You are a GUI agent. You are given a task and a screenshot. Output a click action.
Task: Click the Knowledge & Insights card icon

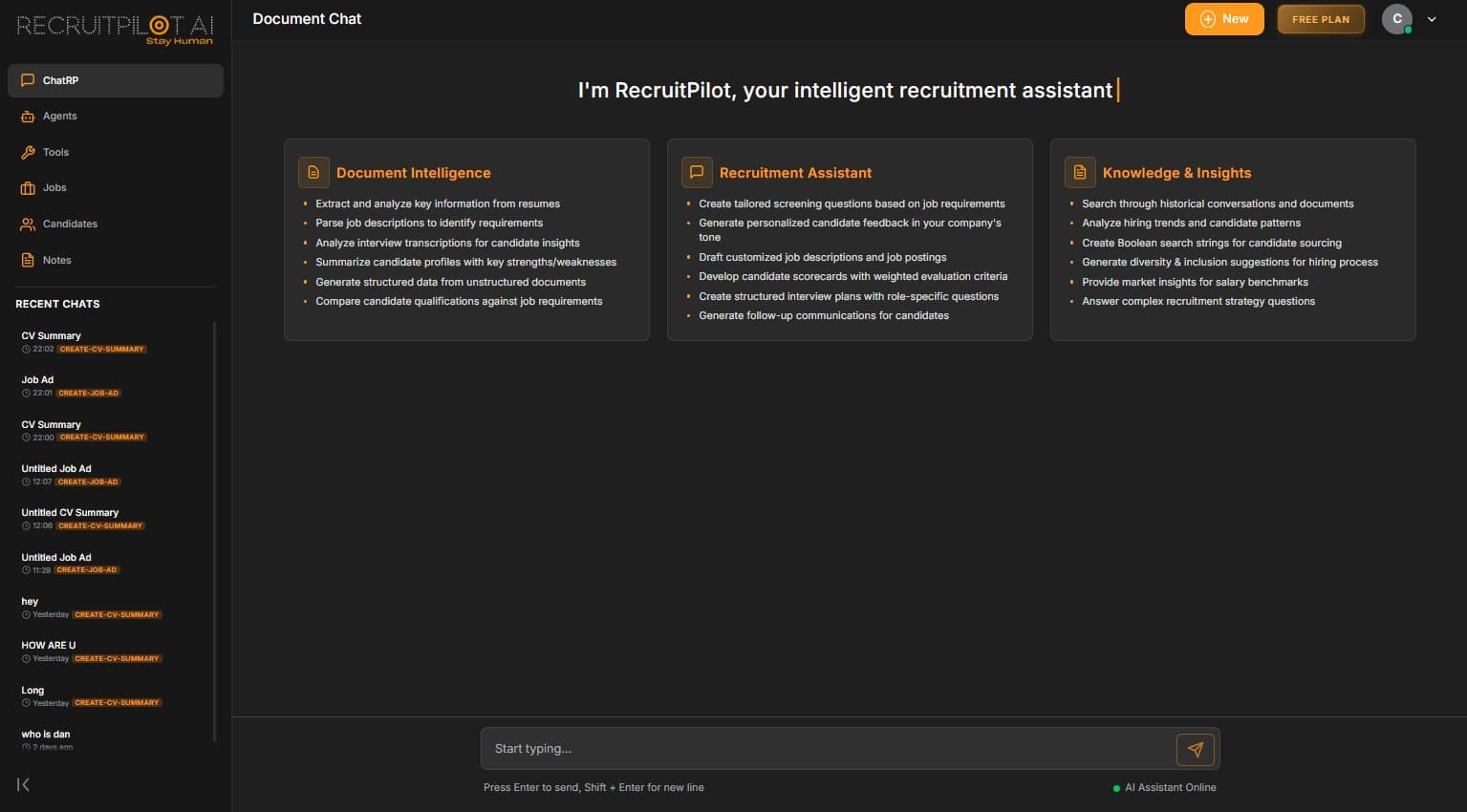(1080, 173)
